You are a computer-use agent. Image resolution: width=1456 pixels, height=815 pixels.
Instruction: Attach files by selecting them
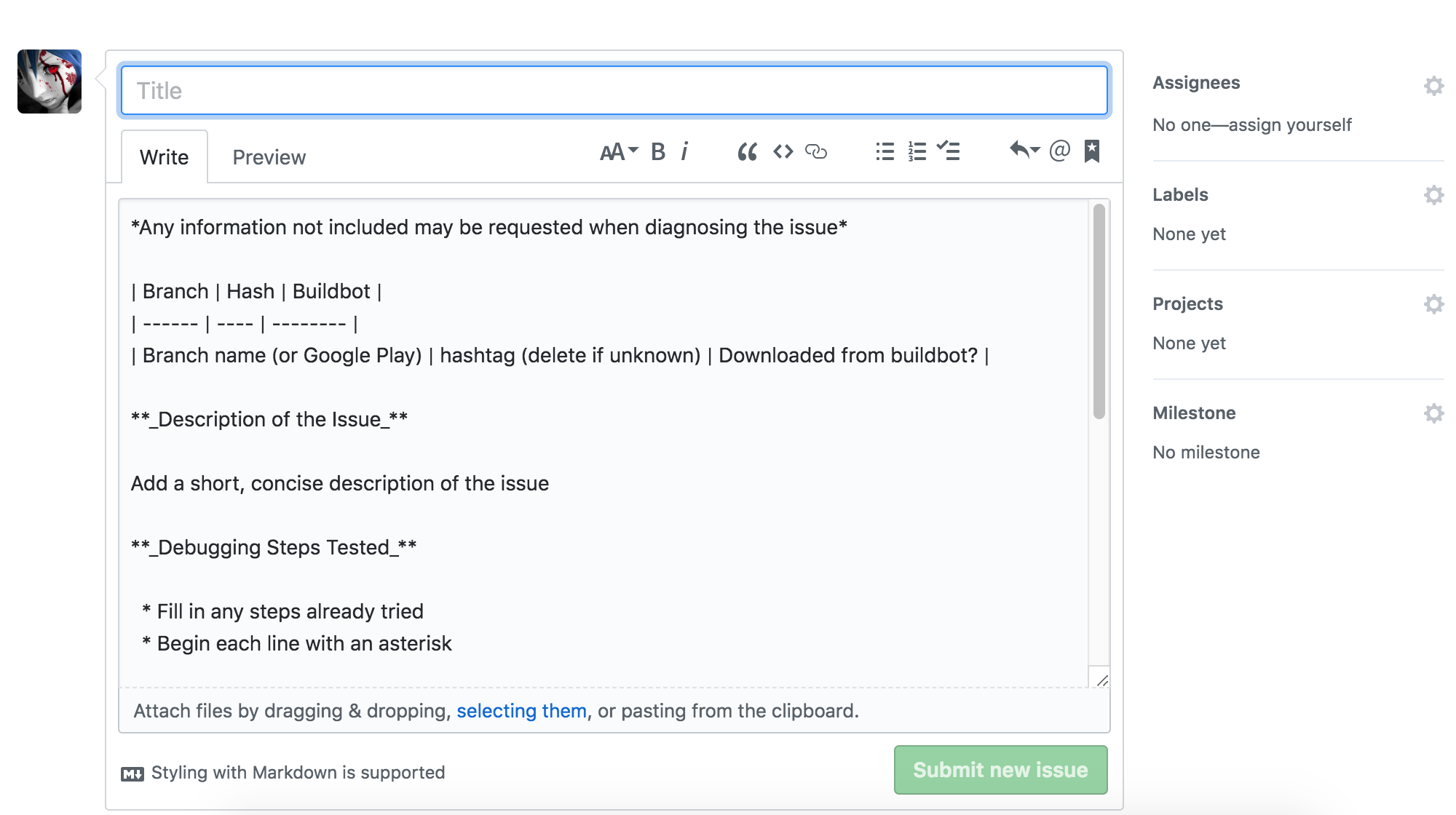521,711
